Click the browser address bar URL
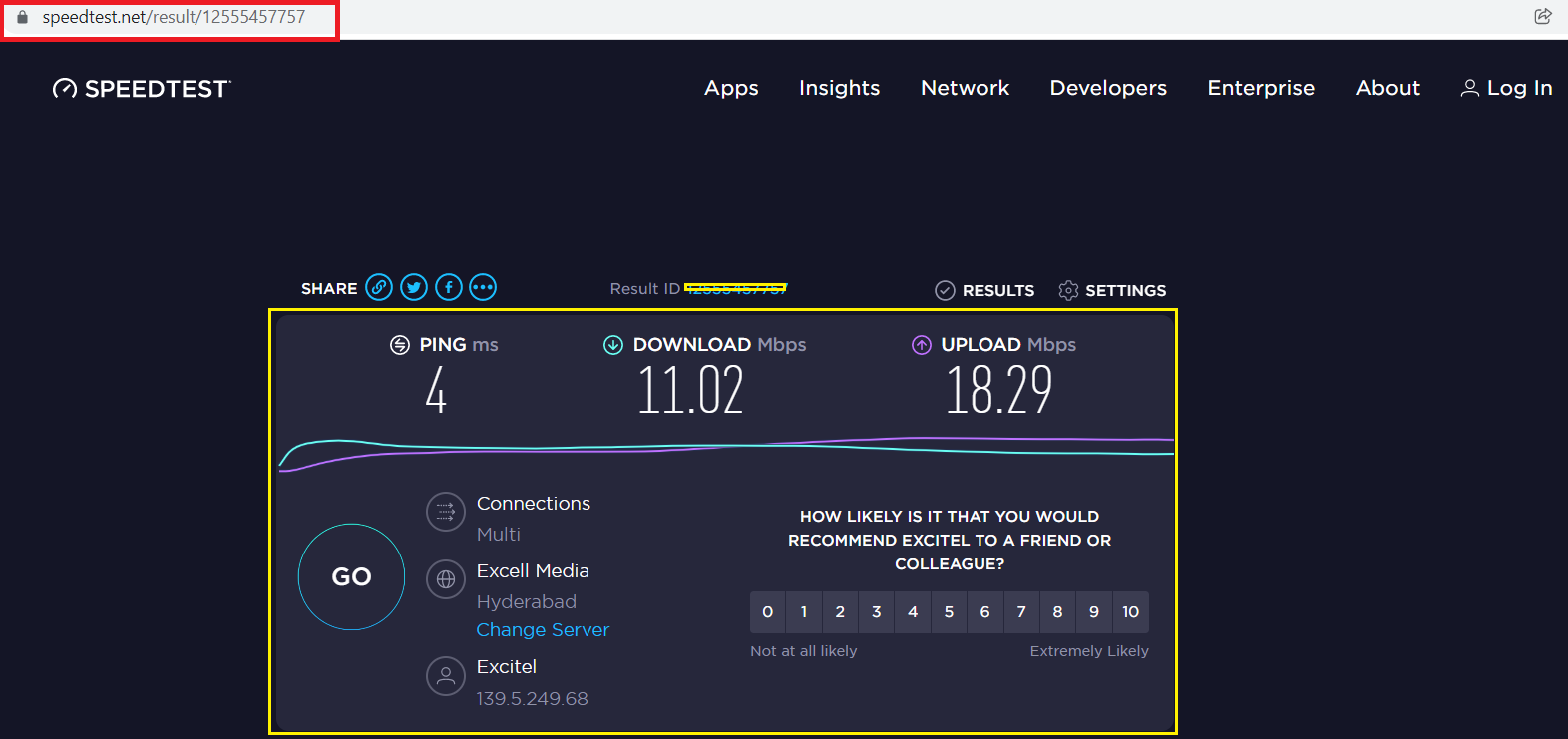This screenshot has height=739, width=1568. tap(174, 17)
